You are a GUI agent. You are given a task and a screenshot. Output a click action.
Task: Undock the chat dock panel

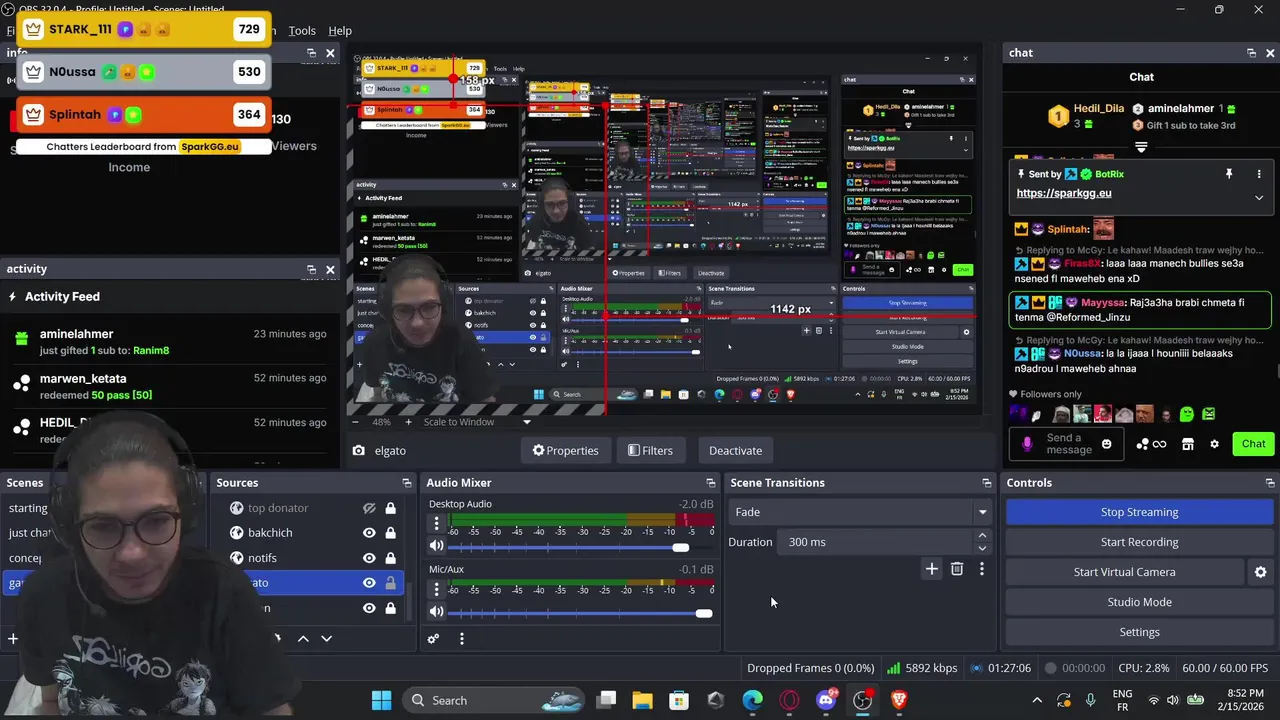[1251, 53]
